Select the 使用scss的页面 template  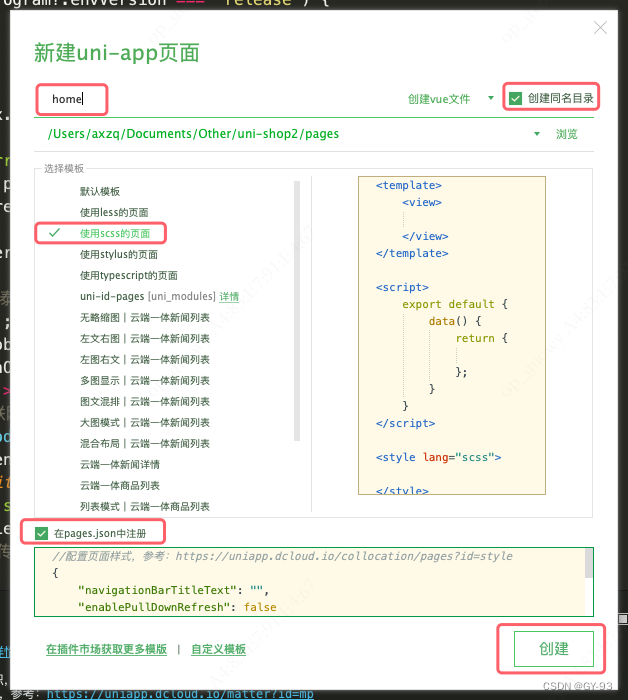(115, 233)
